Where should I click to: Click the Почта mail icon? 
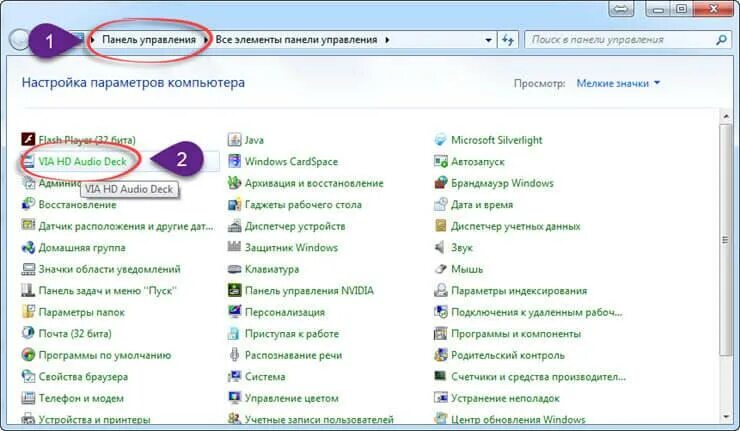(x=28, y=333)
